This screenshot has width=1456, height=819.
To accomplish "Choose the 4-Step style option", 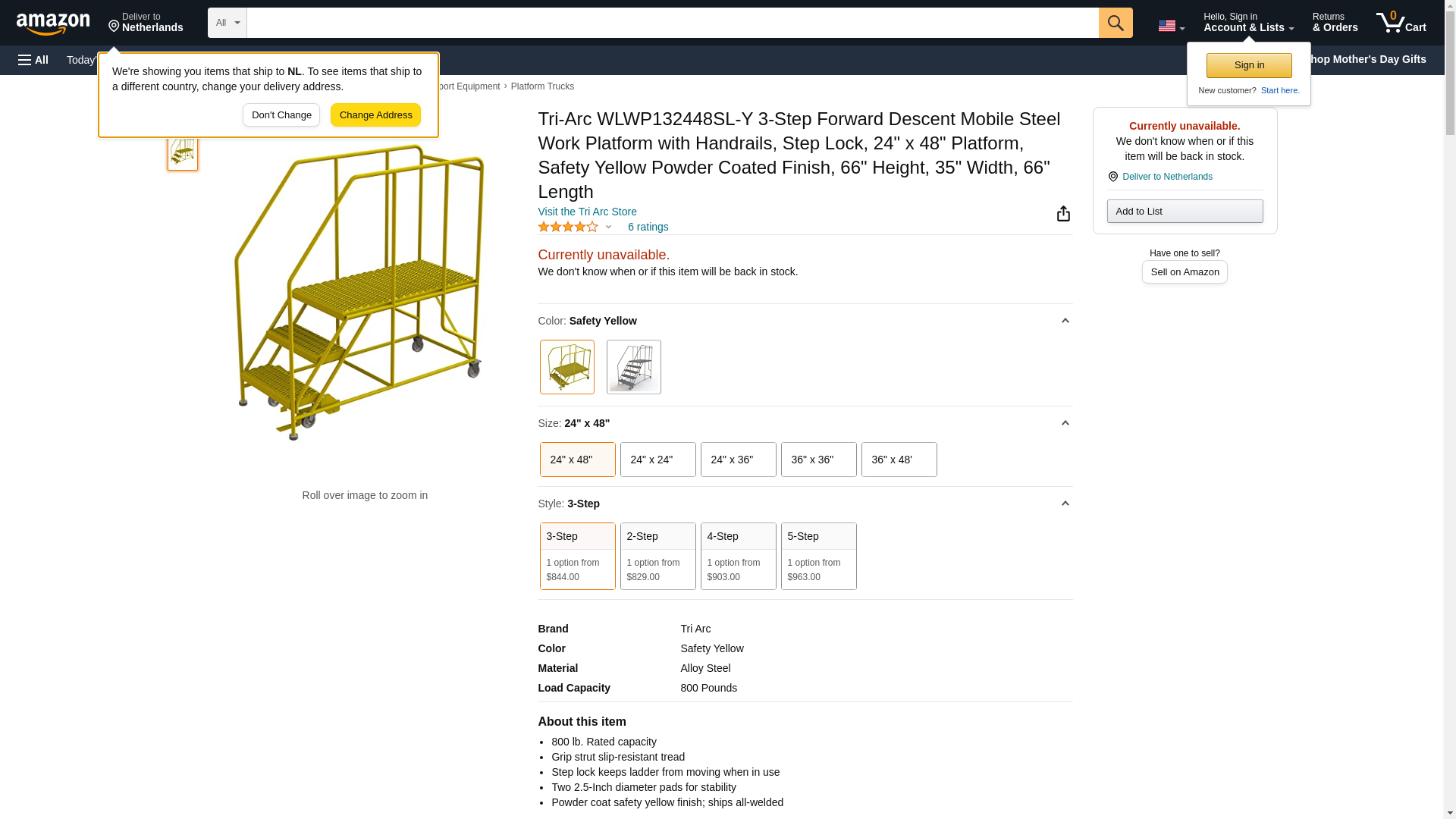I will click(738, 556).
